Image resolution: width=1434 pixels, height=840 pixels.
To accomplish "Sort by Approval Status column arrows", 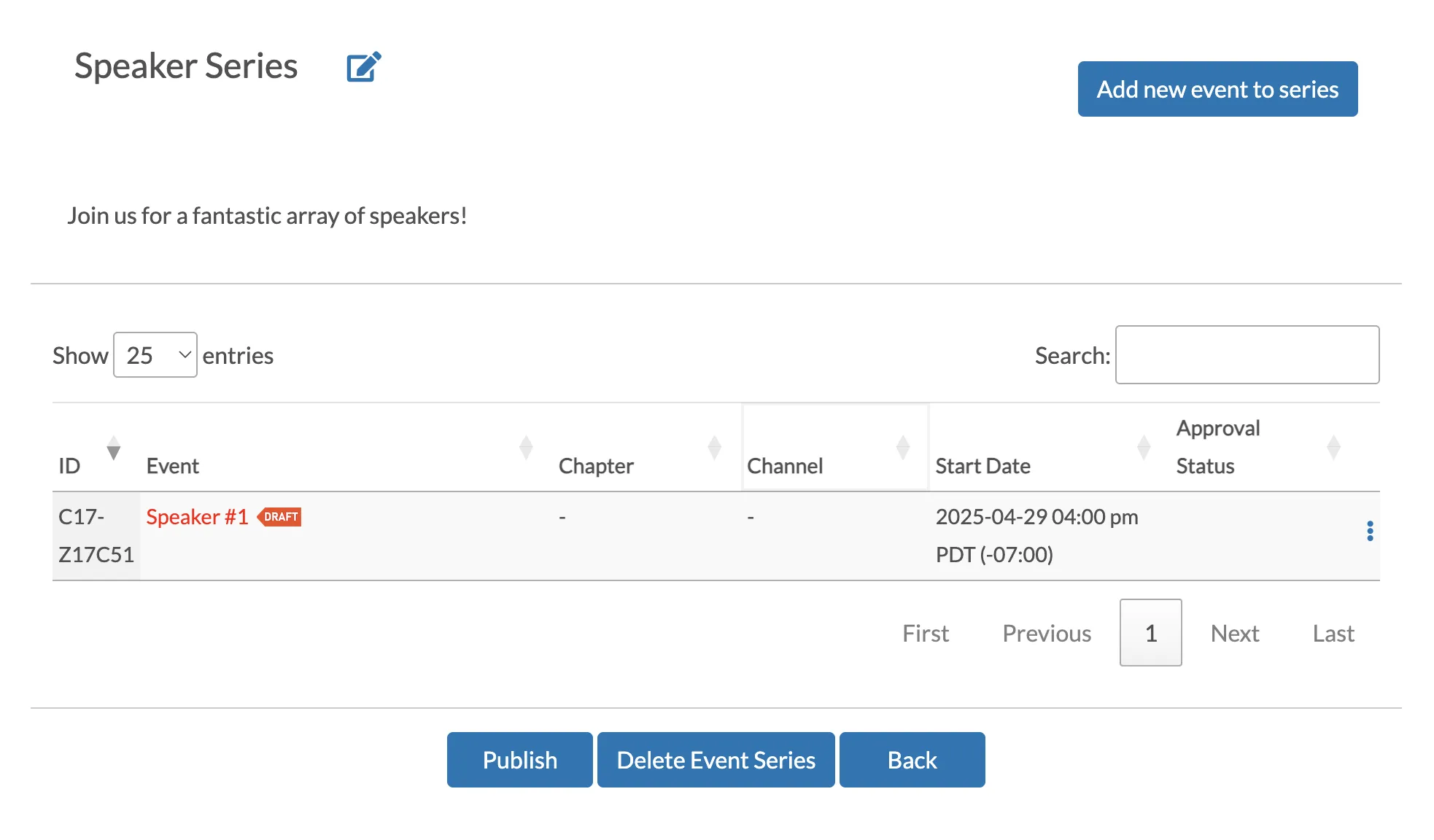I will click(x=1333, y=448).
